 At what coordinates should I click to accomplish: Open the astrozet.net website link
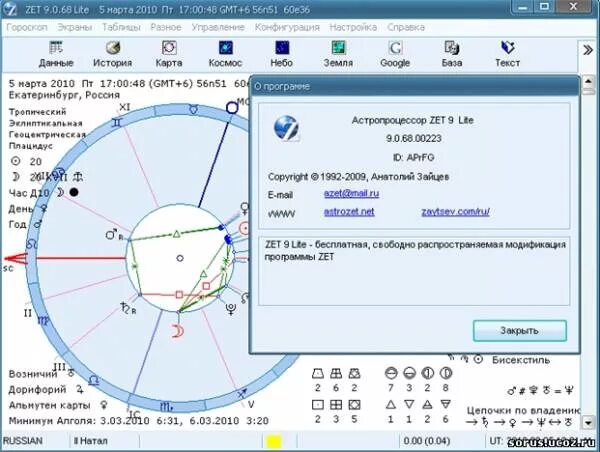(x=349, y=212)
